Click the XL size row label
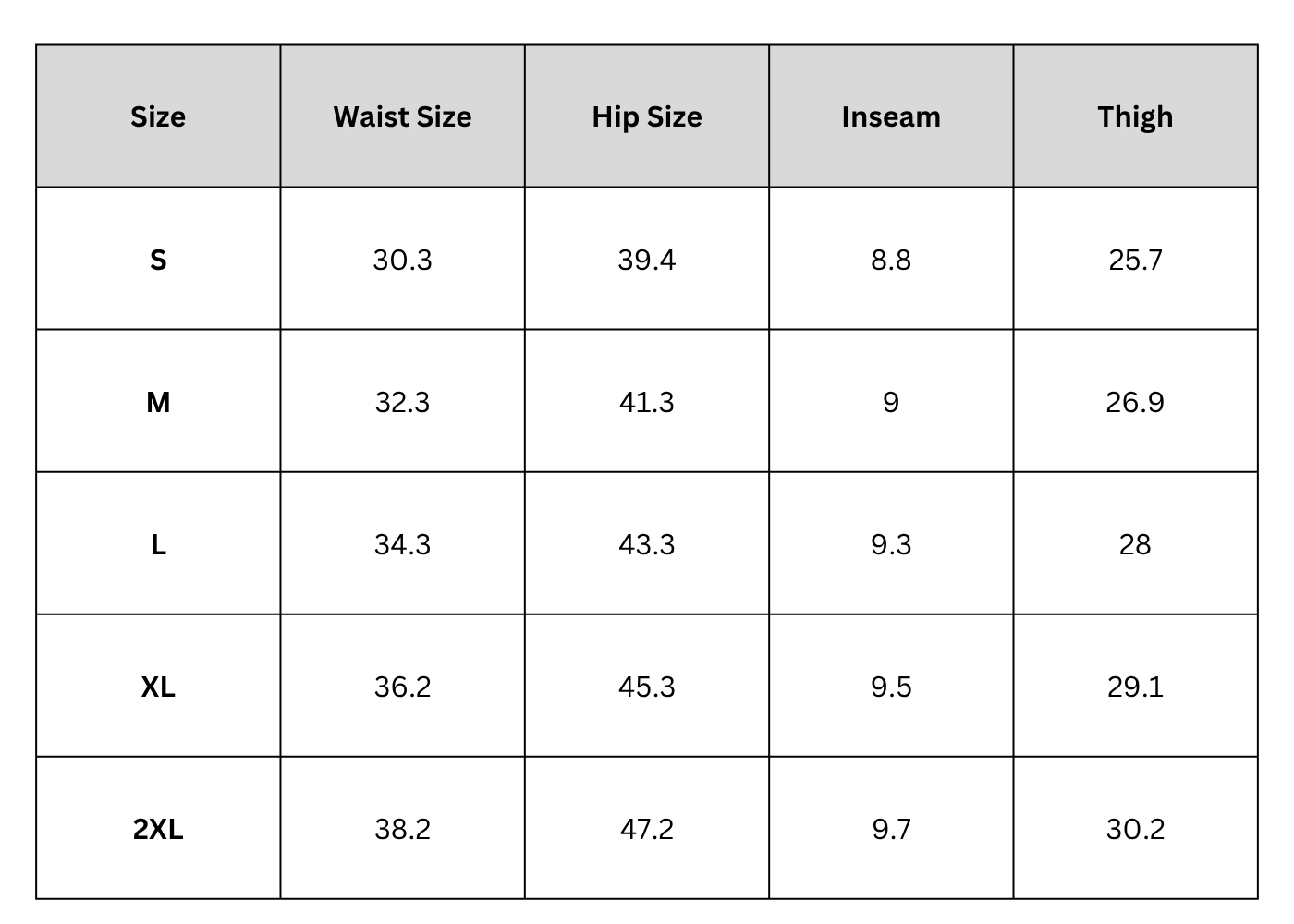The width and height of the screenshot is (1294, 924). (x=158, y=687)
